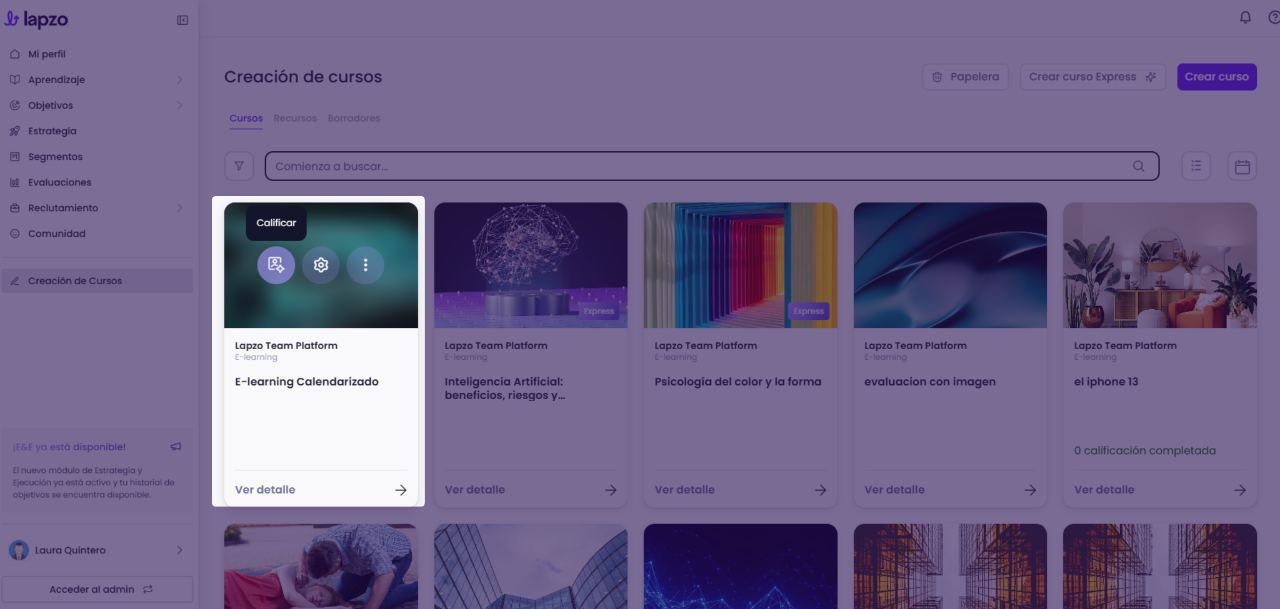The image size is (1280, 609).
Task: Open the Papelera trash button
Action: 965,77
